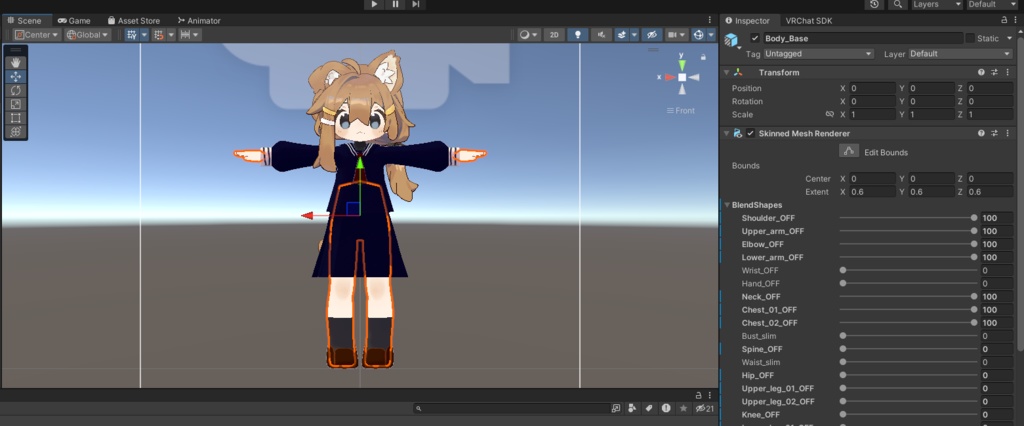Click the Scene view tab options kebab
The image size is (1024, 426).
pyautogui.click(x=710, y=20)
